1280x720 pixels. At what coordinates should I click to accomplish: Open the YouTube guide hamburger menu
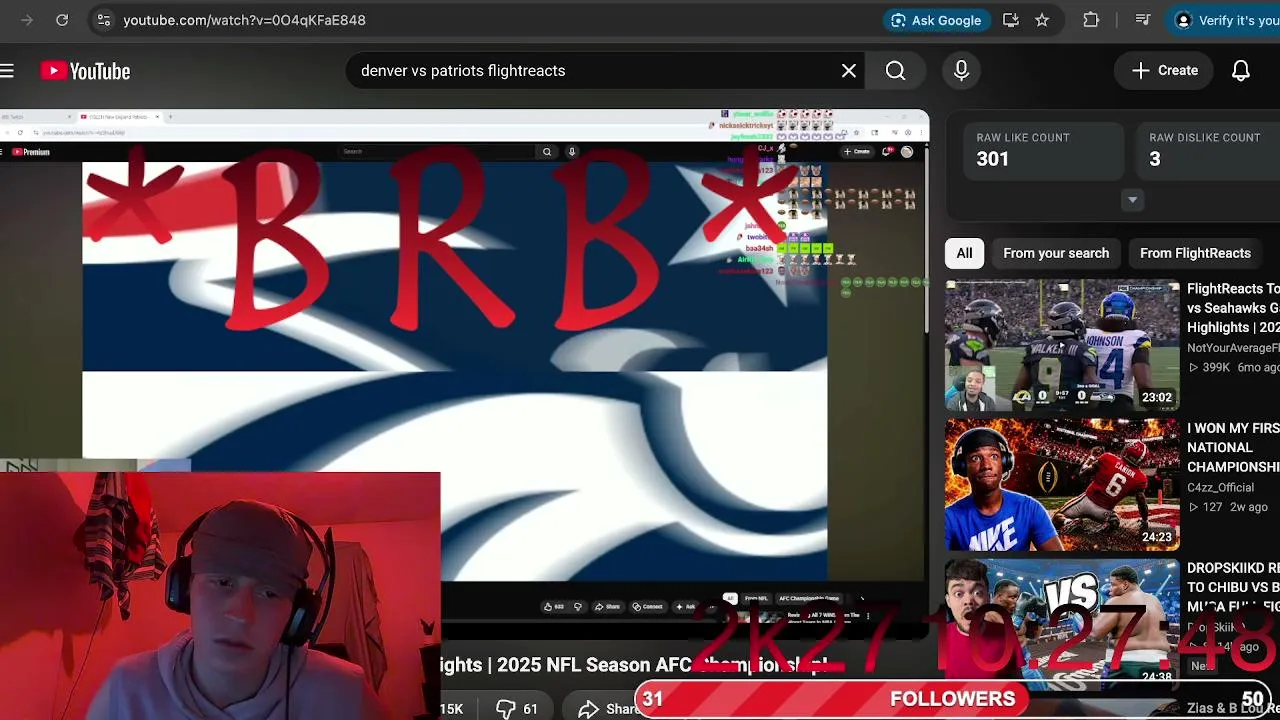pyautogui.click(x=7, y=71)
